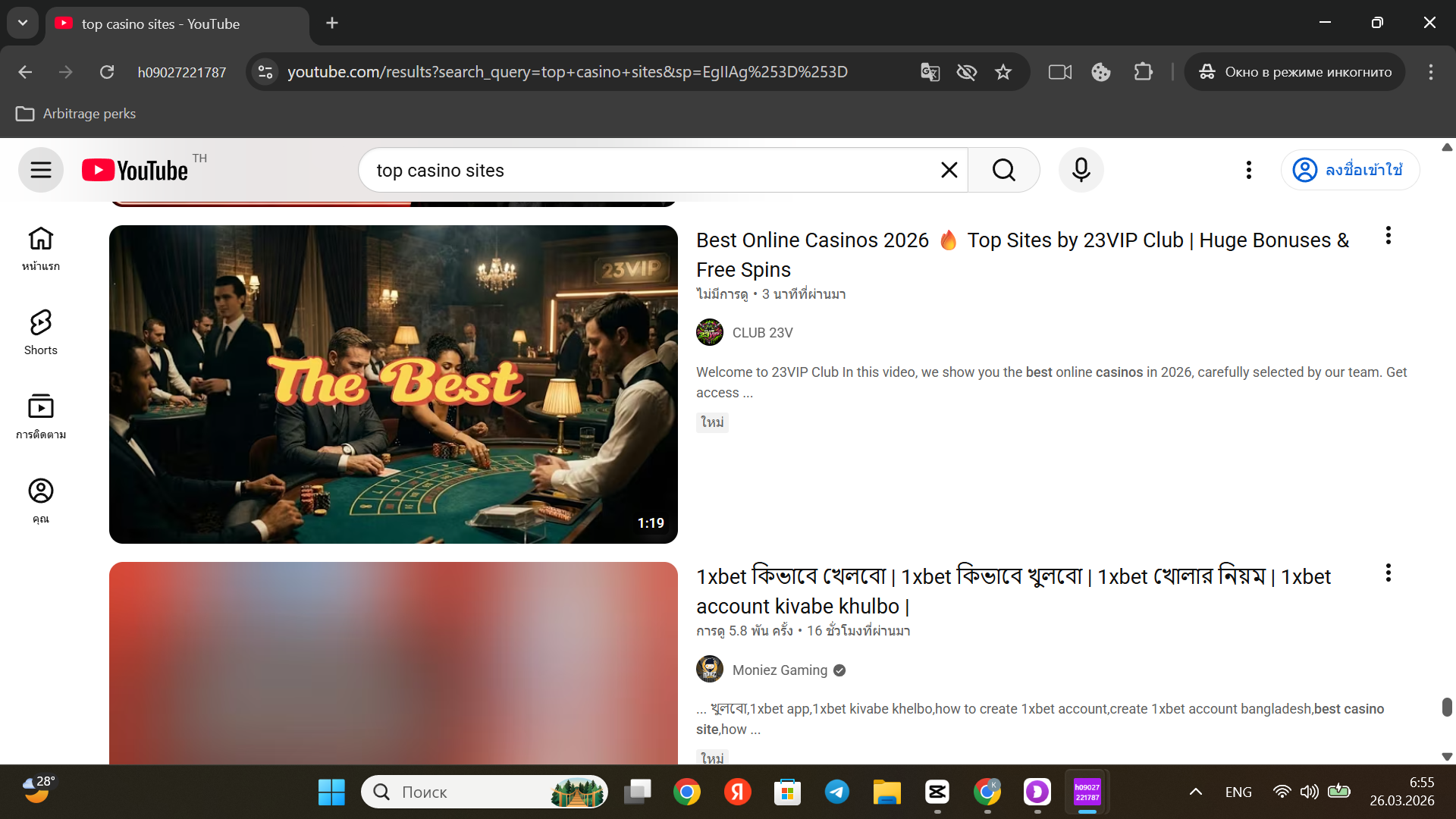The height and width of the screenshot is (819, 1456).
Task: Click the 1:19 duration badge
Action: tap(651, 523)
